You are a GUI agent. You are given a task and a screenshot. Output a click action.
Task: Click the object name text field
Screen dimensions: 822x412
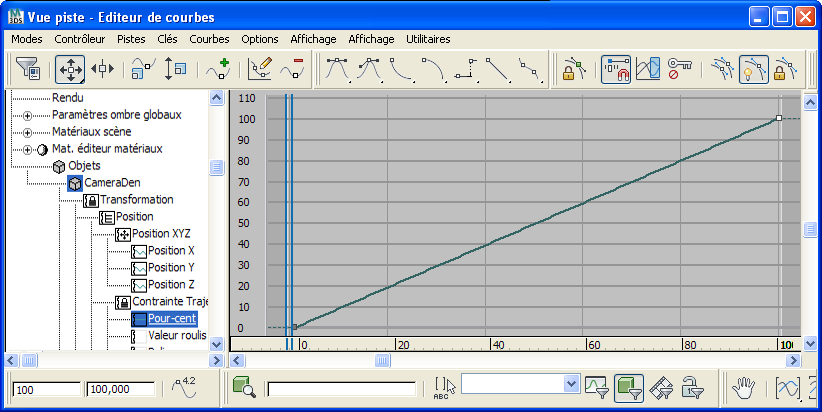pyautogui.click(x=341, y=389)
